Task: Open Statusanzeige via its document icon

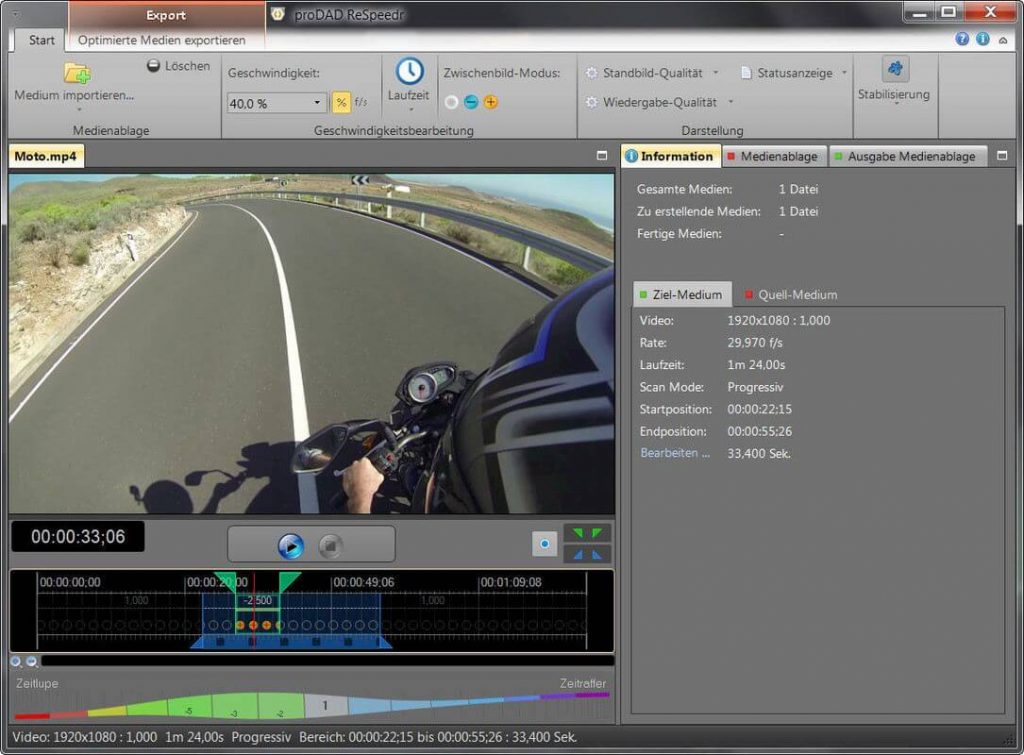Action: point(746,73)
